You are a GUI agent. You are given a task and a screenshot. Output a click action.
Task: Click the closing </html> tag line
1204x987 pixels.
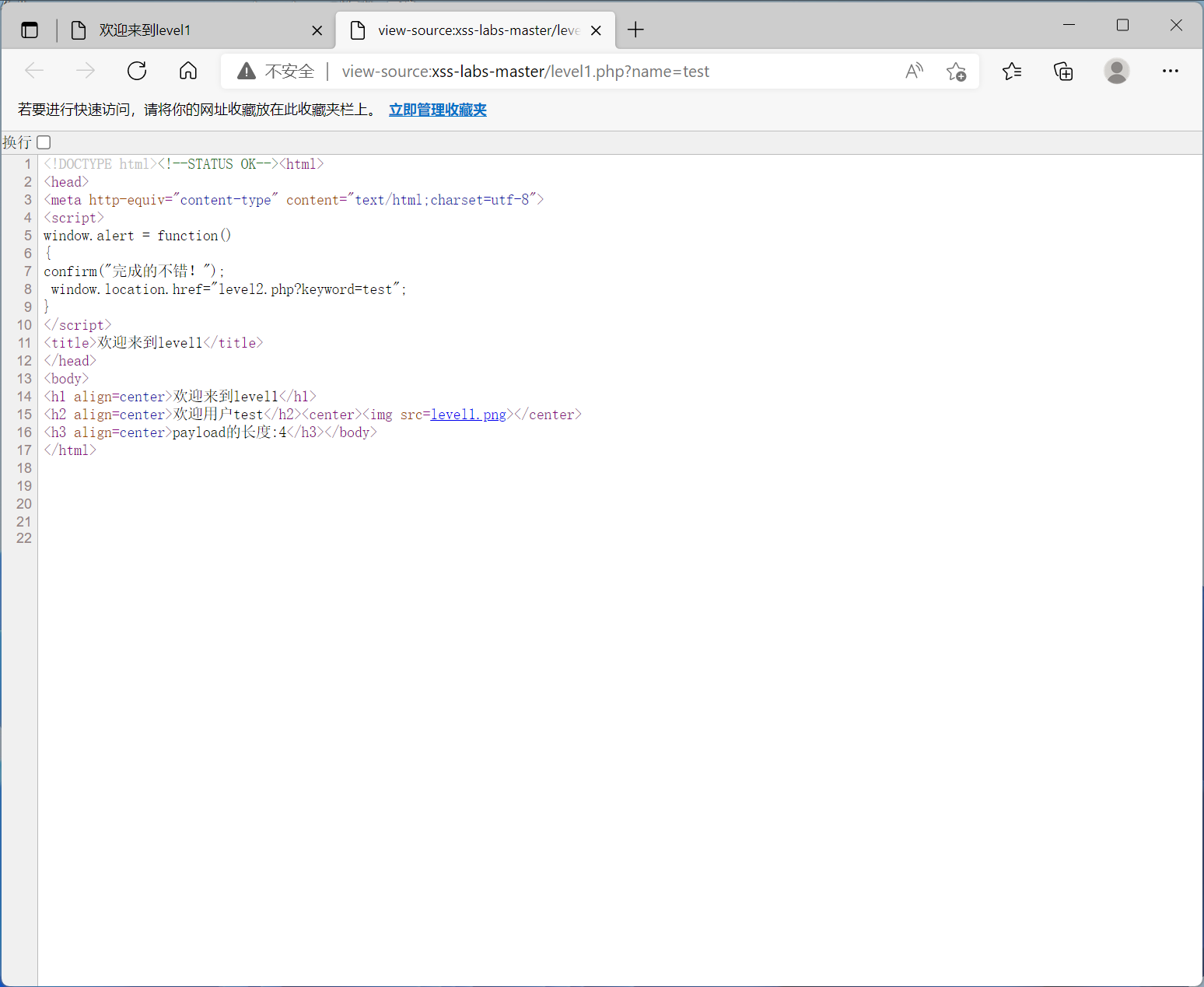tap(70, 450)
